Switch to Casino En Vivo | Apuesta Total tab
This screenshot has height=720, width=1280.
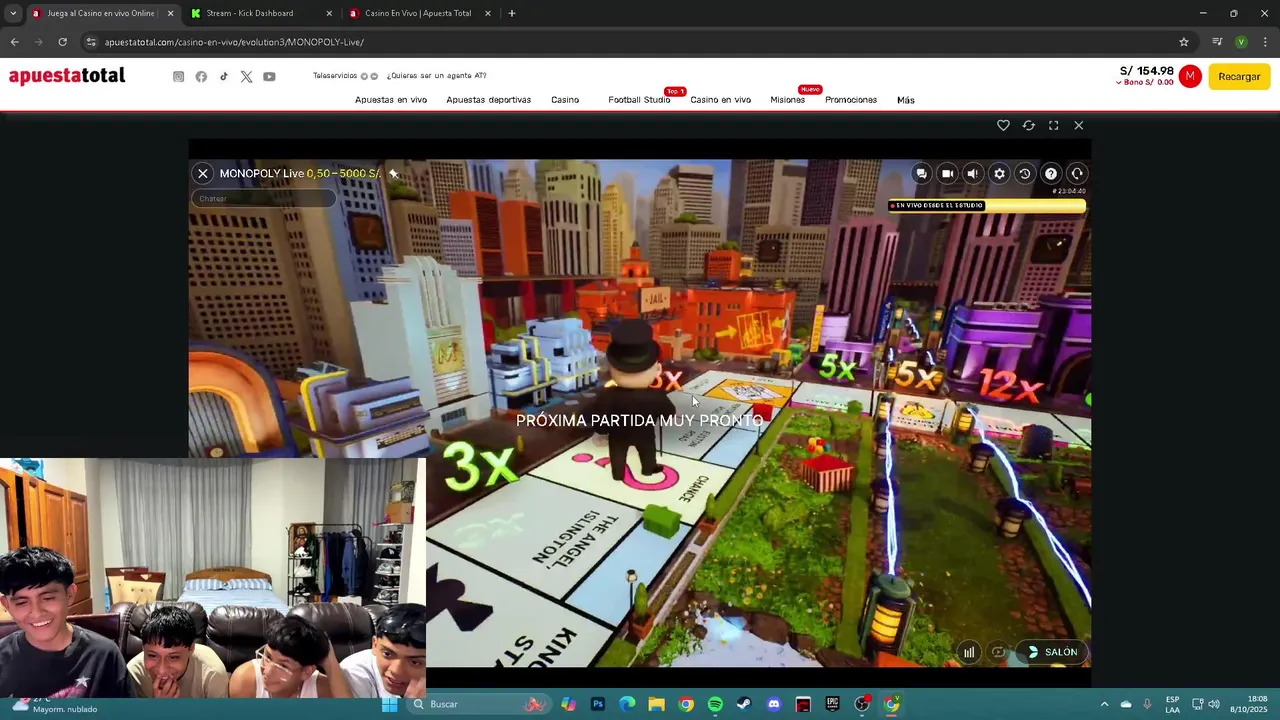coord(418,13)
